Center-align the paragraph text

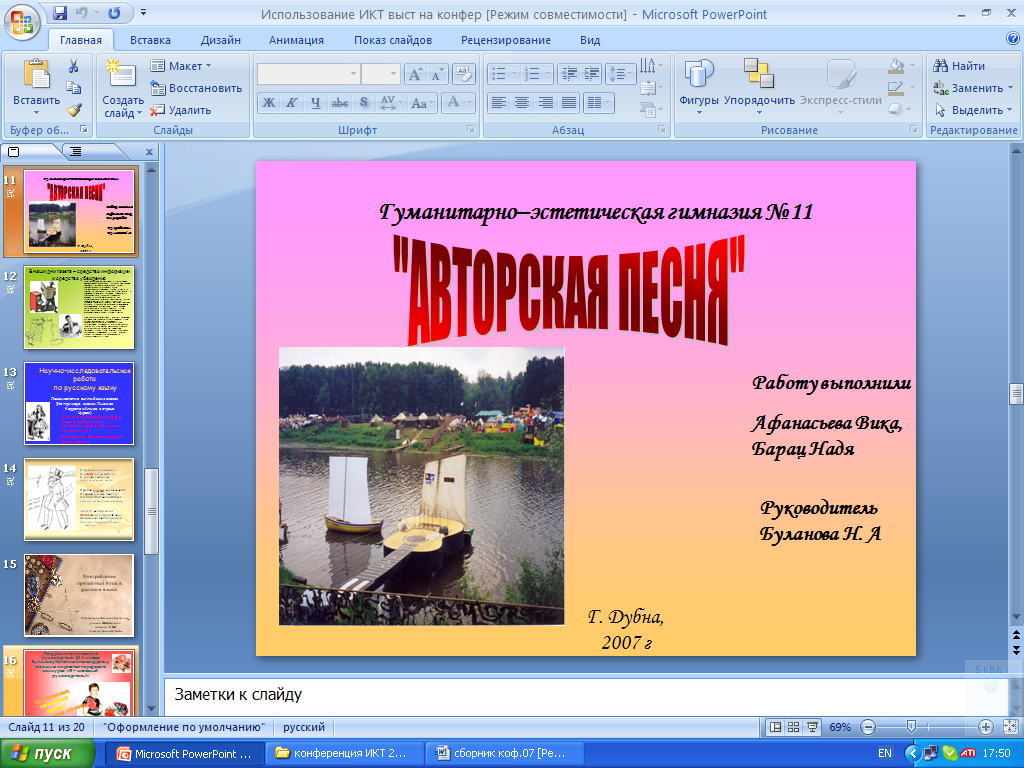coord(522,102)
